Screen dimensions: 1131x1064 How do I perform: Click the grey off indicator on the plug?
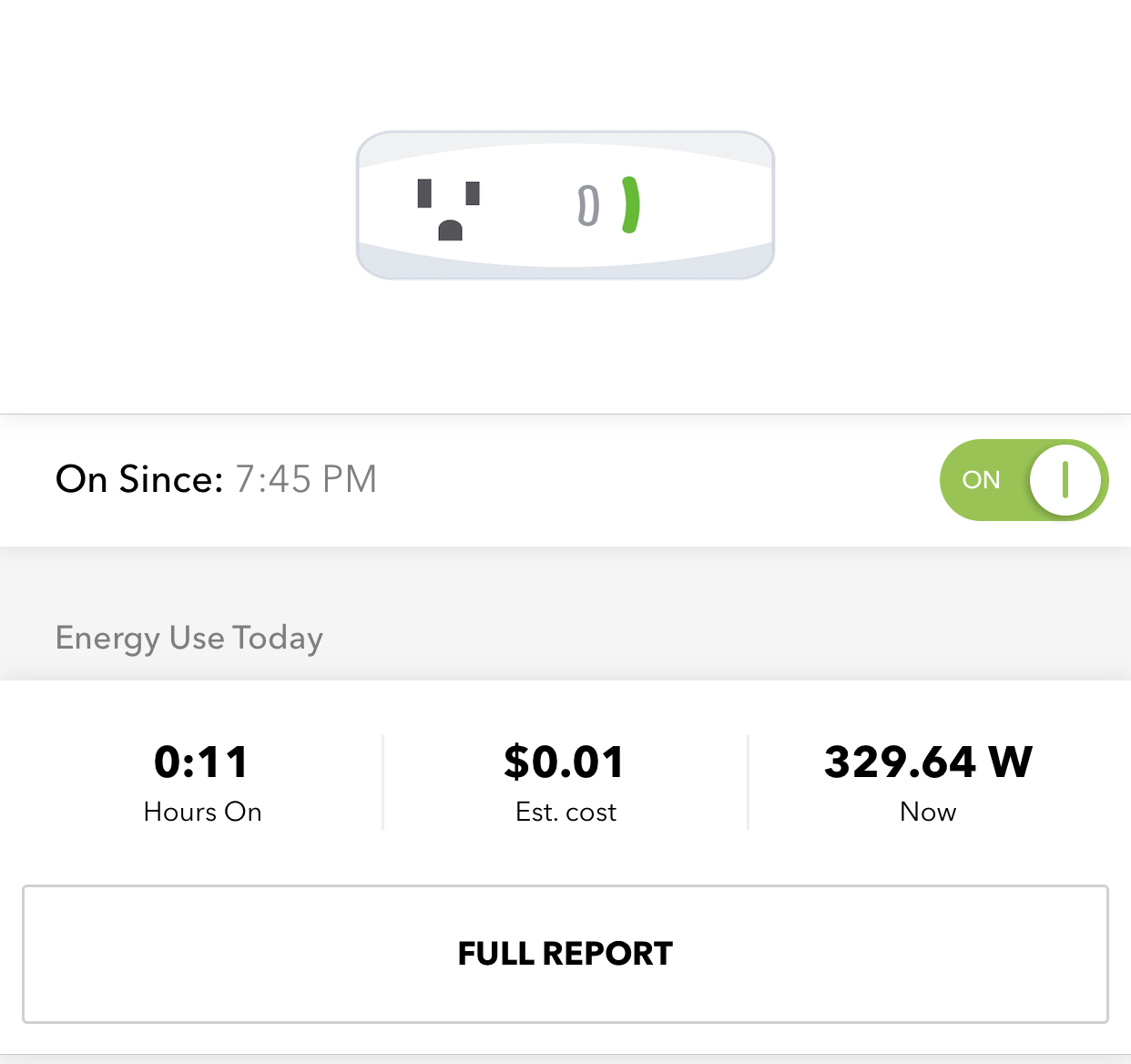point(589,206)
